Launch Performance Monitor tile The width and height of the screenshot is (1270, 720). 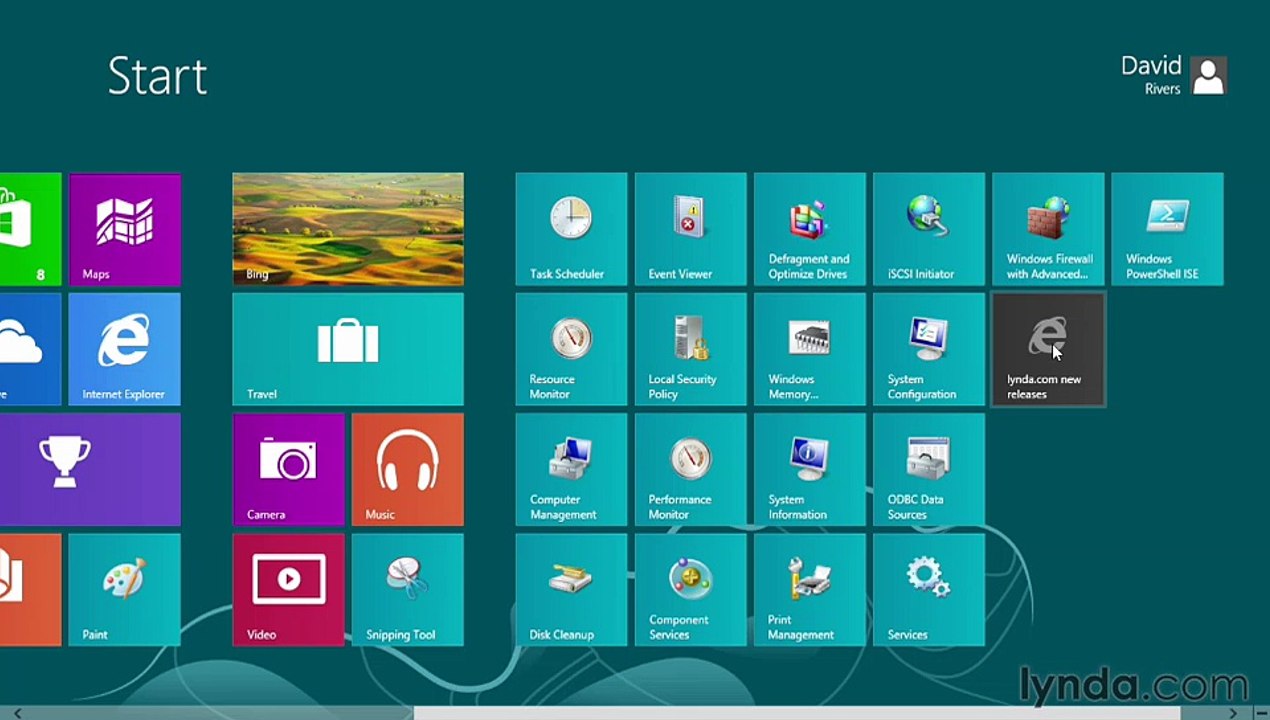[690, 469]
